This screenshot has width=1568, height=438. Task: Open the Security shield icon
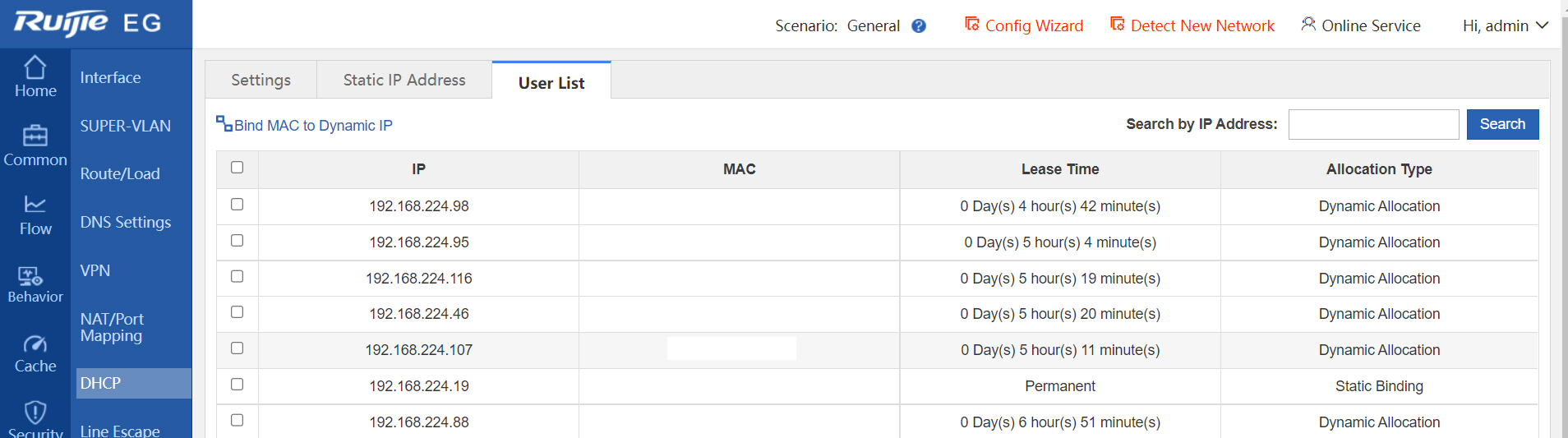click(x=35, y=413)
